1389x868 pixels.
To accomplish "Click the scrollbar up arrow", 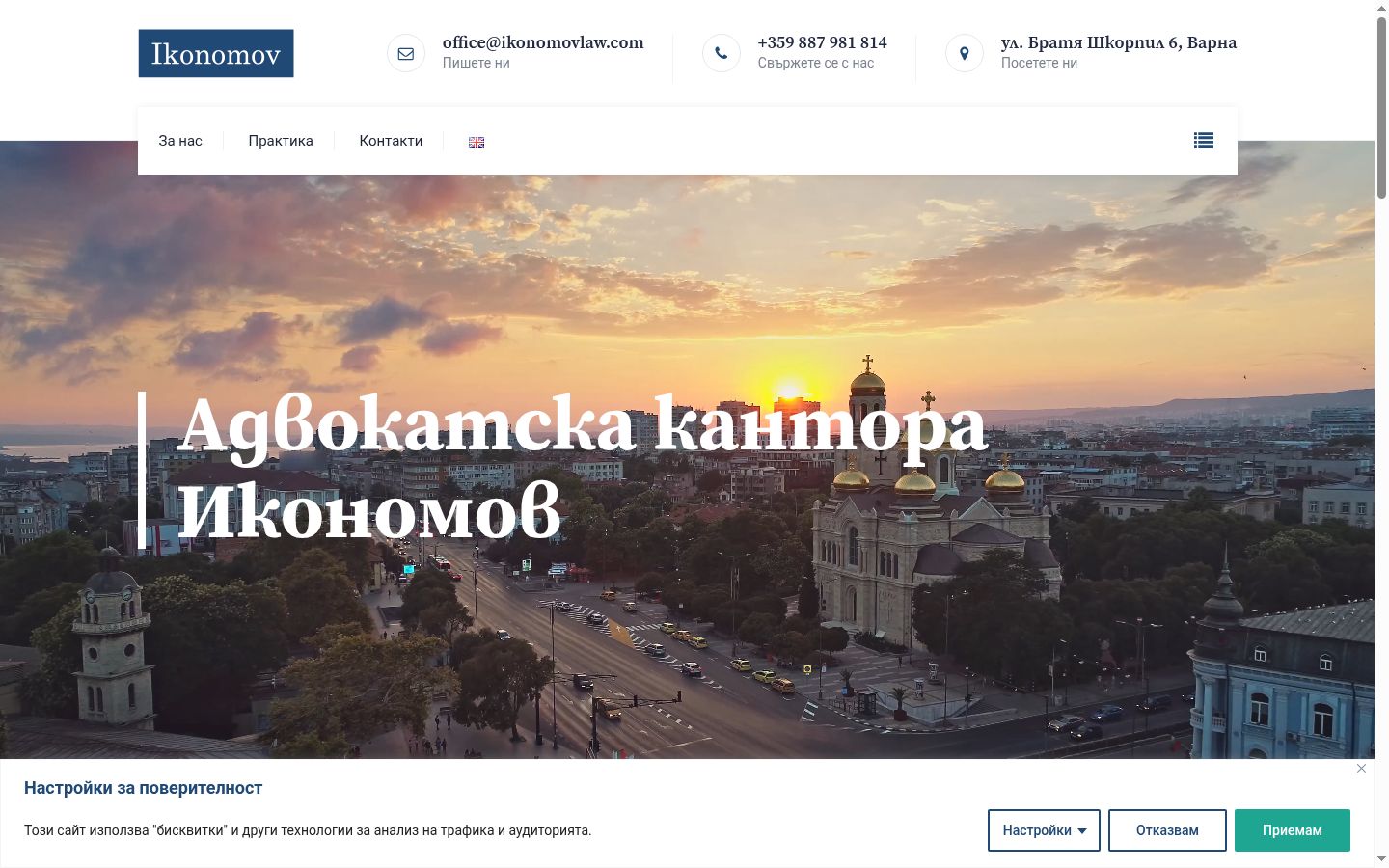I will click(1381, 7).
